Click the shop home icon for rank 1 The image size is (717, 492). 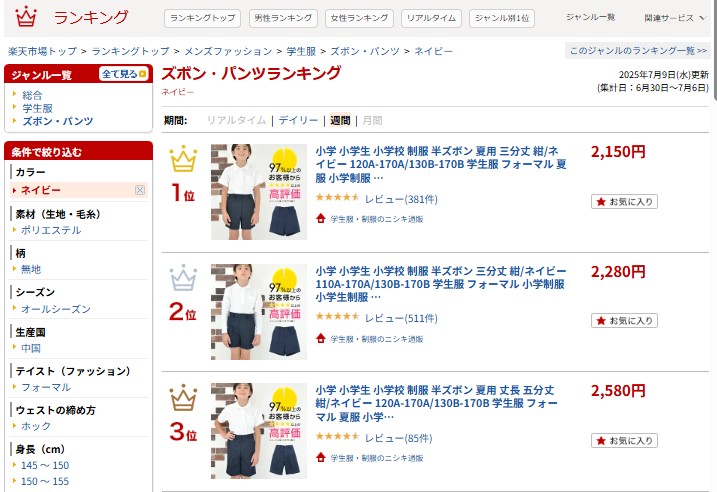321,219
